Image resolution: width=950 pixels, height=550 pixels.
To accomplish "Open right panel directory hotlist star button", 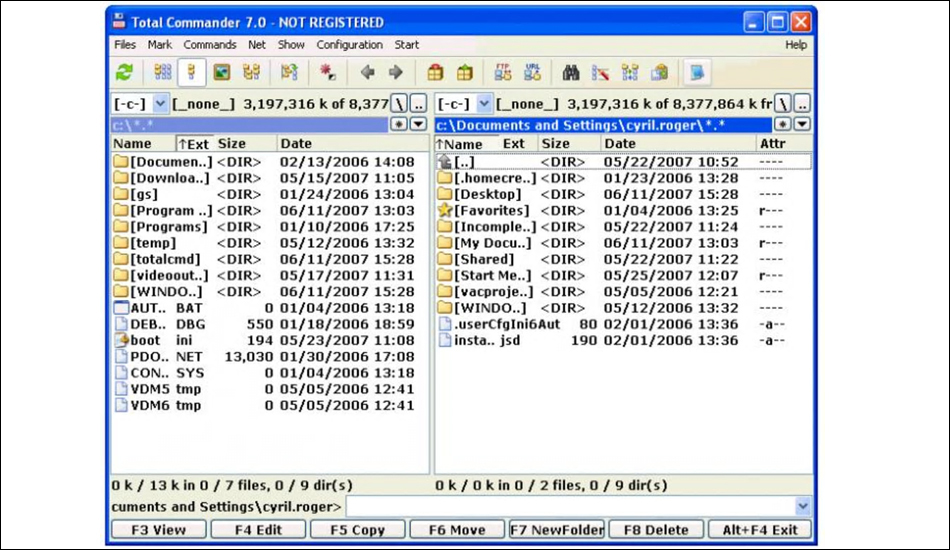I will [783, 124].
